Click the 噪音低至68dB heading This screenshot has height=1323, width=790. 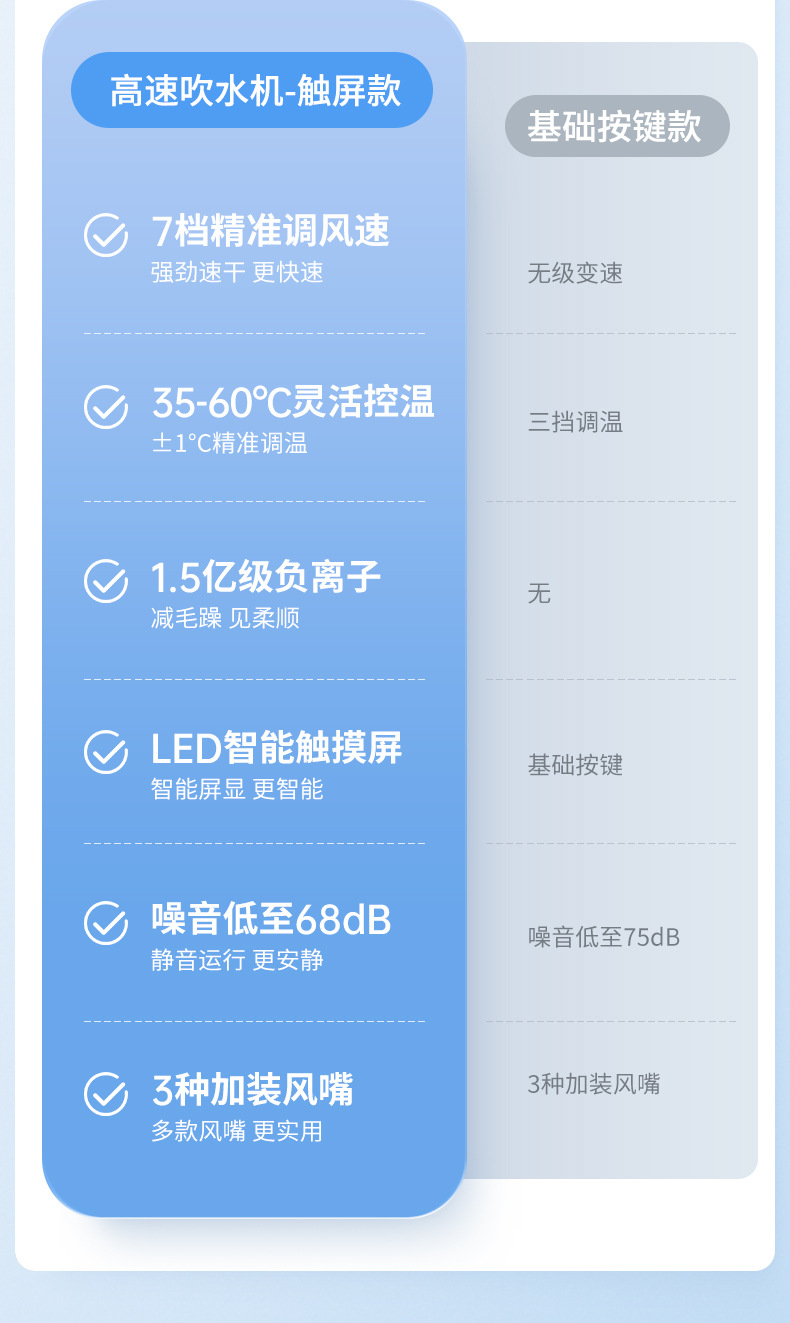(271, 919)
